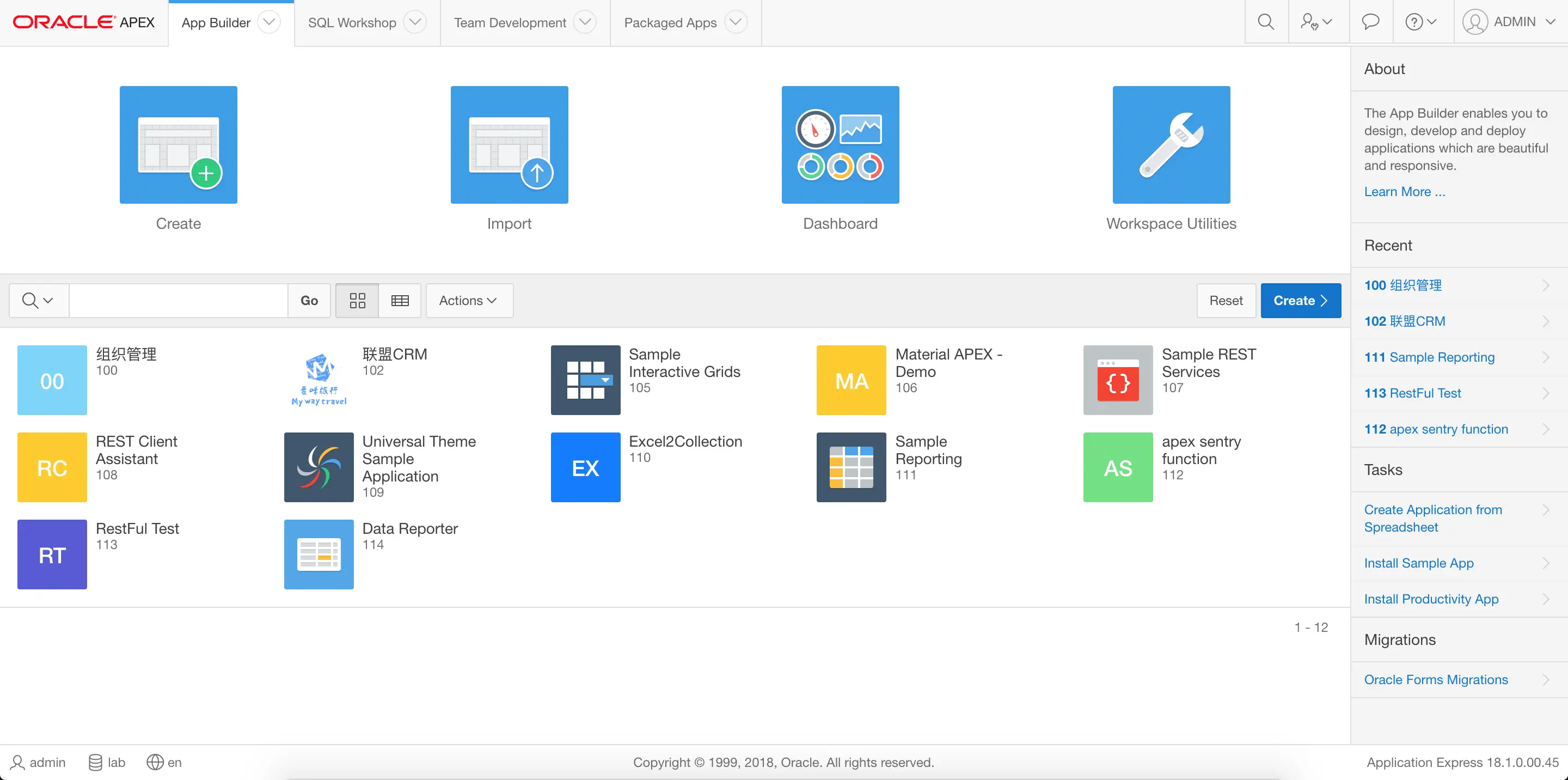Viewport: 1568px width, 780px height.
Task: Open Workspace Utilities wrench icon
Action: pyautogui.click(x=1171, y=144)
